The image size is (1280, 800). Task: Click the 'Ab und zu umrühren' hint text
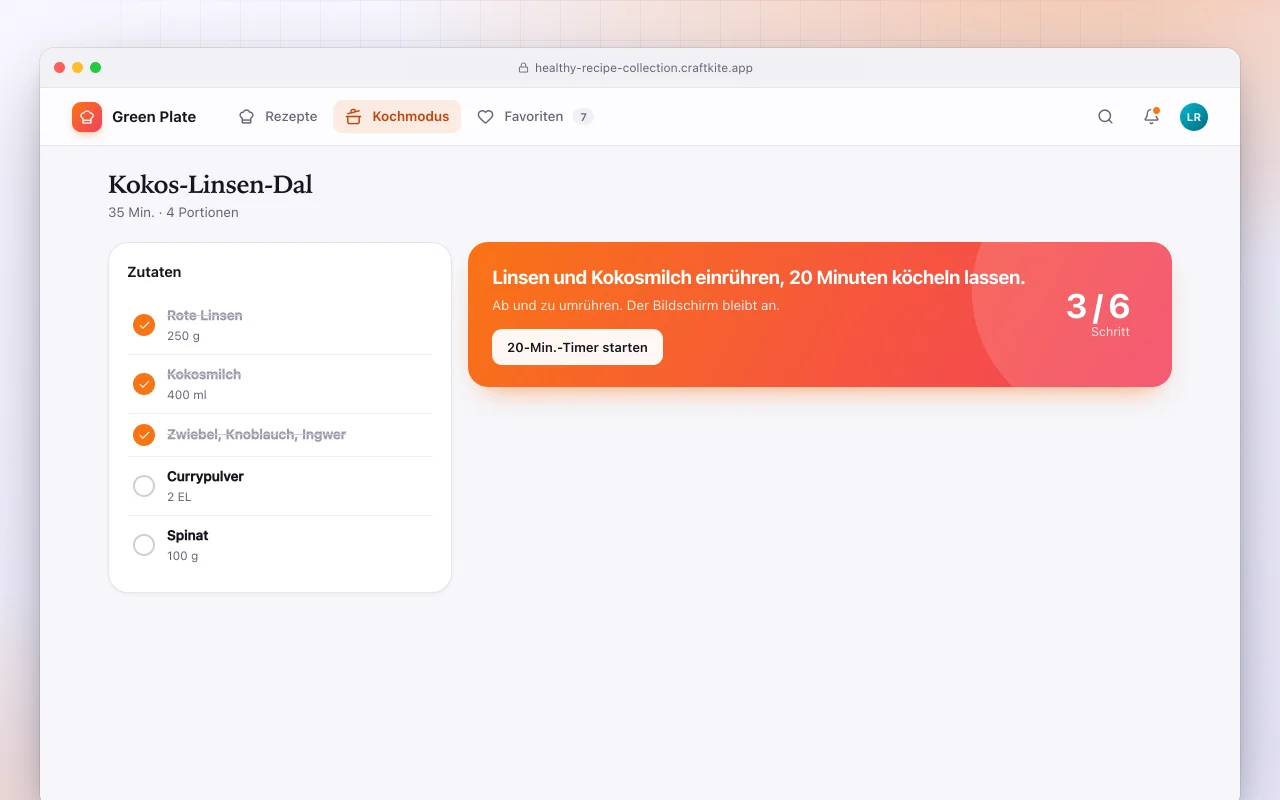point(636,305)
